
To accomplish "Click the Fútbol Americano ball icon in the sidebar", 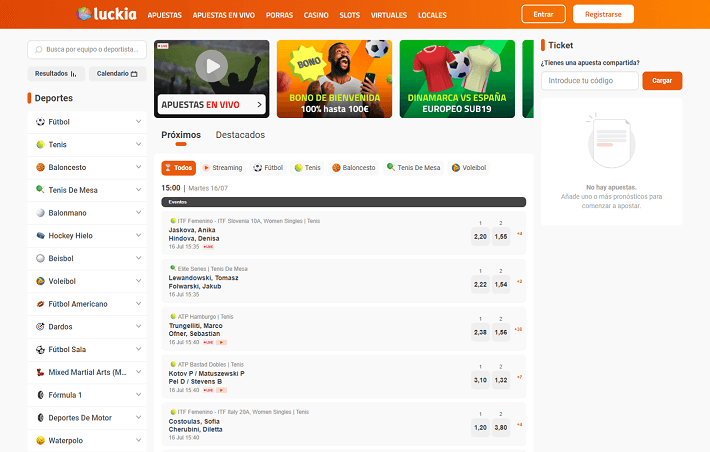I will pyautogui.click(x=40, y=304).
